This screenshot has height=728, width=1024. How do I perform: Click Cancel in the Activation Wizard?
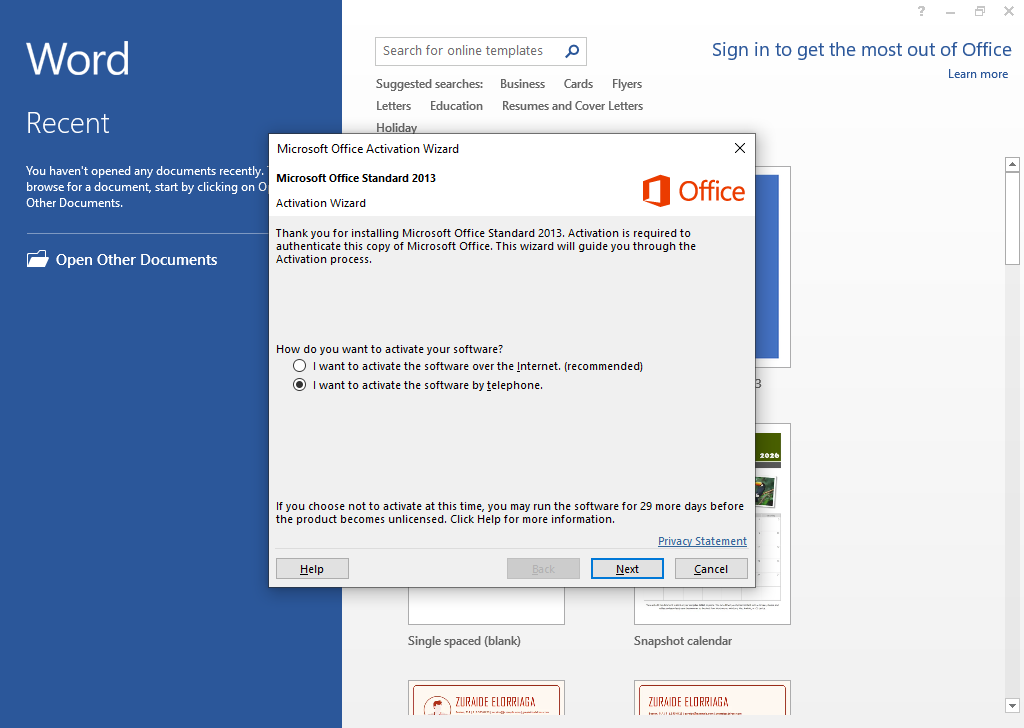click(711, 569)
